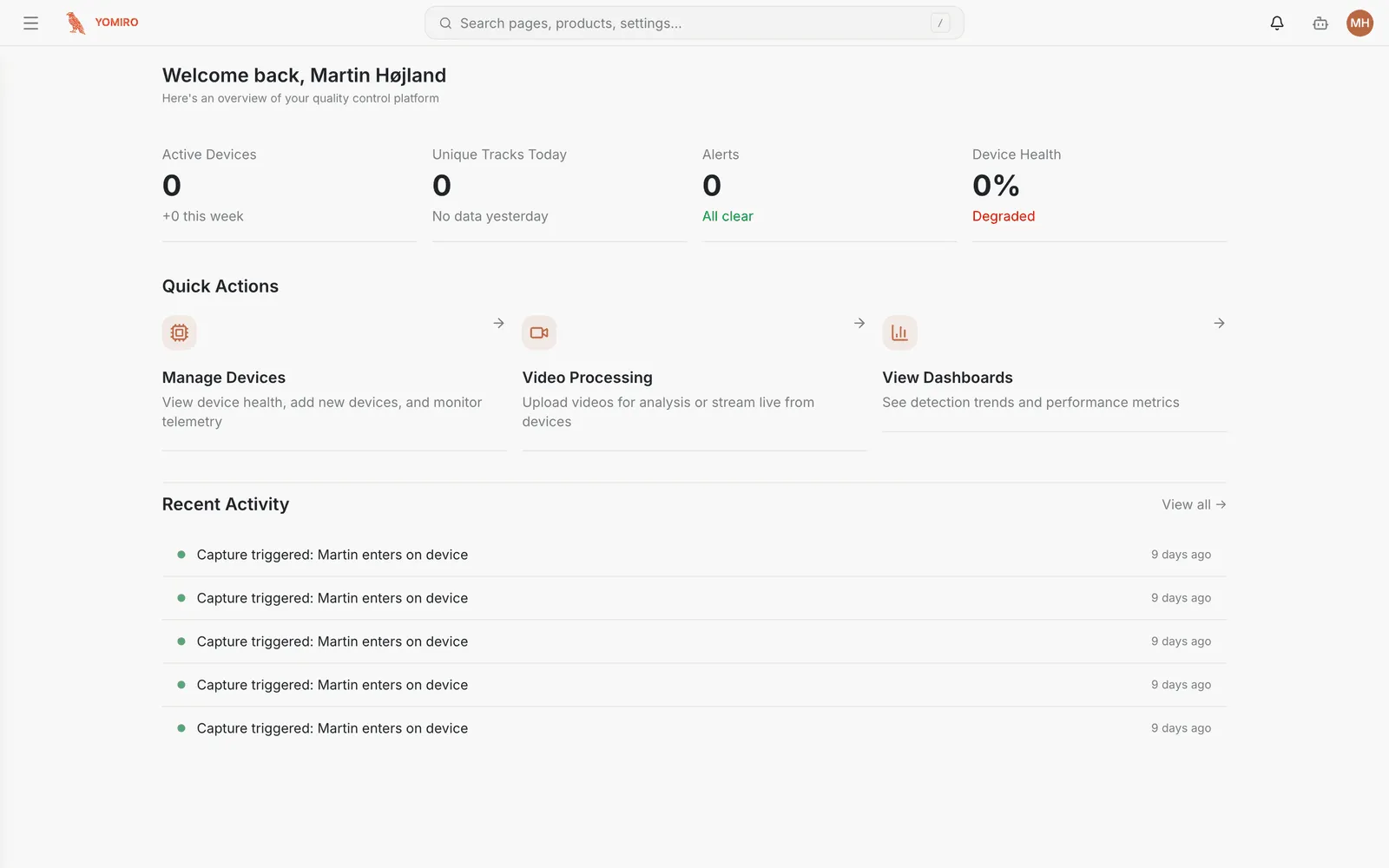Click the Alerts heading above All clear
Screen dimensions: 1389x868
click(x=721, y=155)
